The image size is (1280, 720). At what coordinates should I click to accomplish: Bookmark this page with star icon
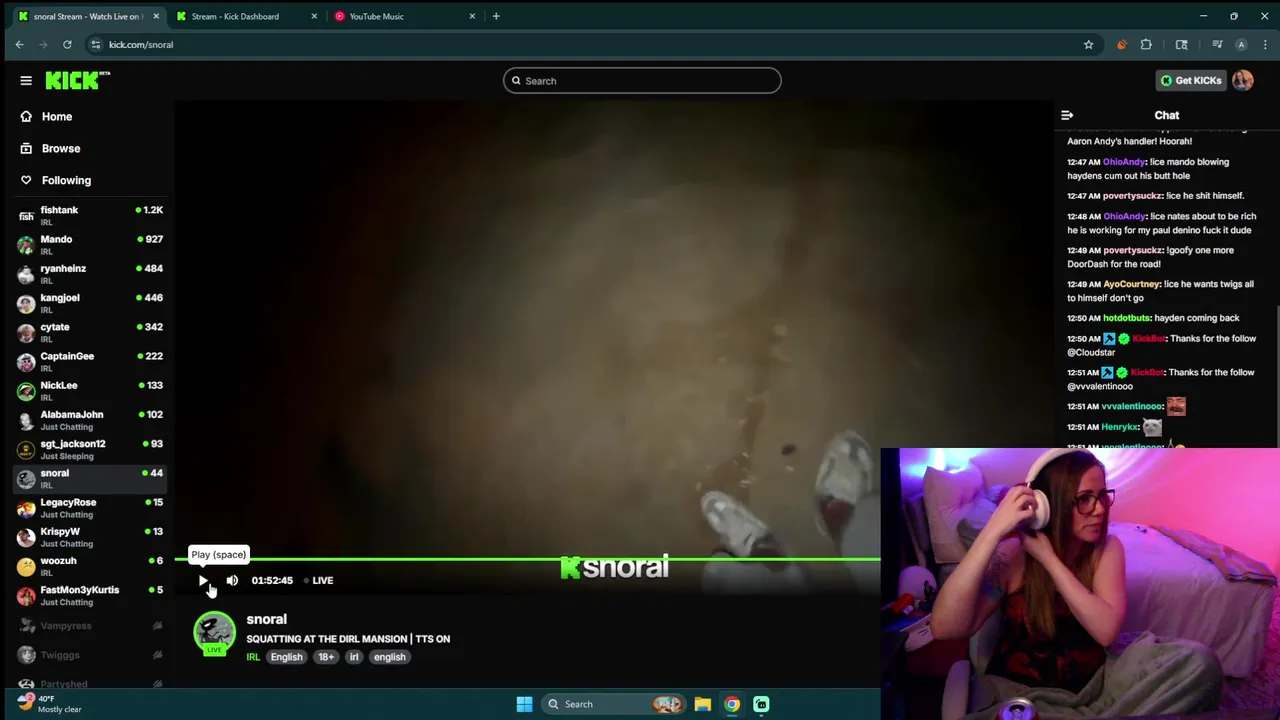pos(1088,44)
